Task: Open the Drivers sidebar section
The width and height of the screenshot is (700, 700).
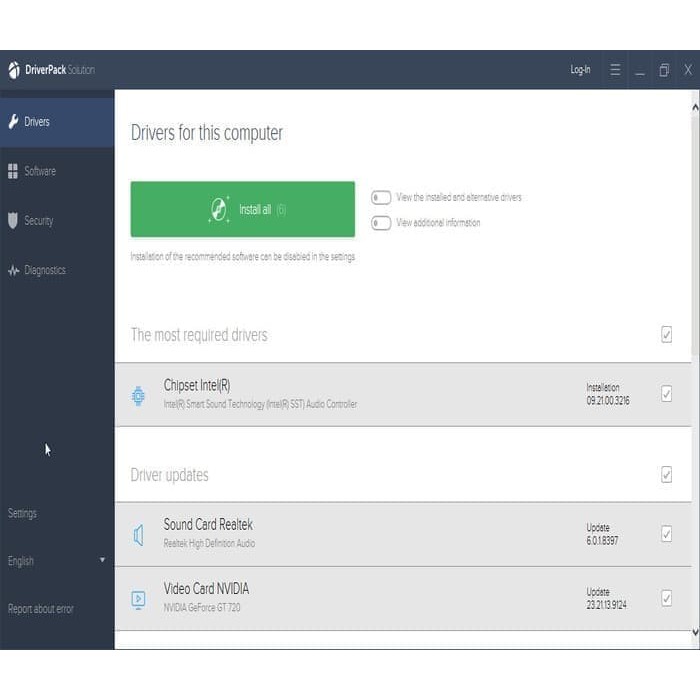Action: [x=57, y=122]
